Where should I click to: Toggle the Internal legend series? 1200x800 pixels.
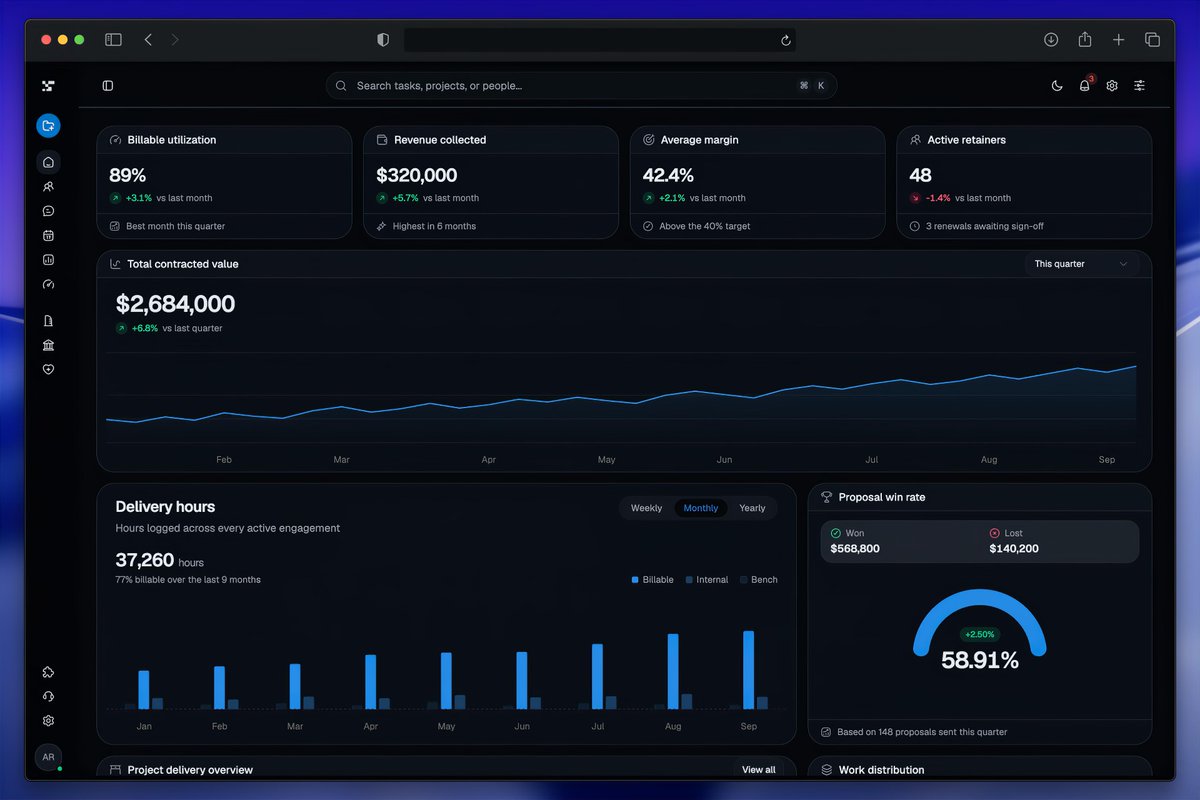coord(707,580)
